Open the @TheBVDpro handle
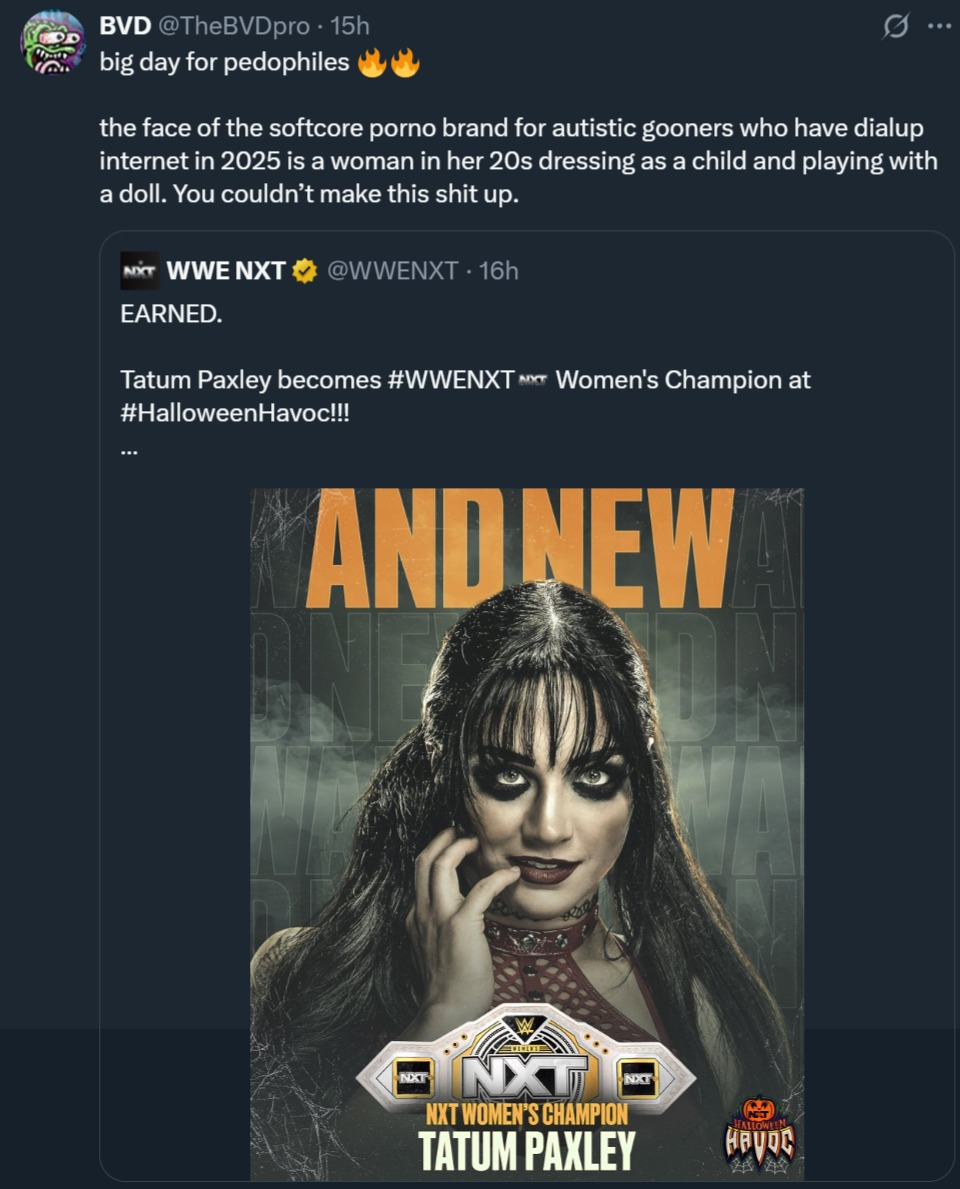960x1189 pixels. (234, 26)
